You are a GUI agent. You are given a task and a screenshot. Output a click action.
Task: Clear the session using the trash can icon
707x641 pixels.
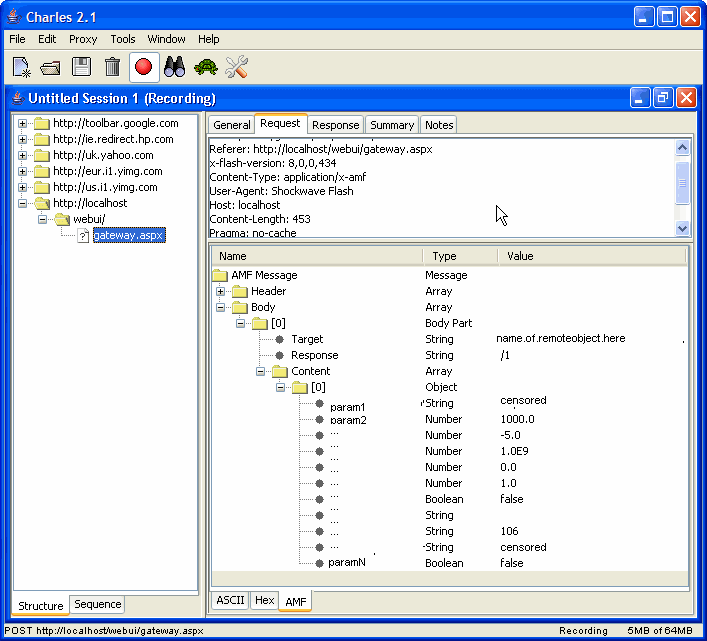point(112,67)
